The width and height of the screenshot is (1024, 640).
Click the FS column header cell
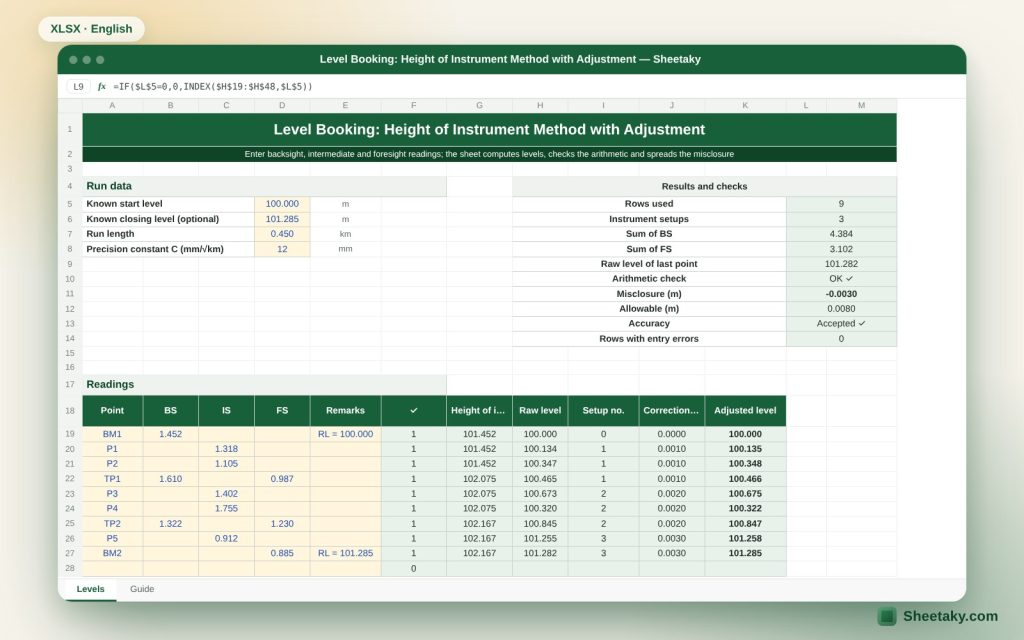282,411
